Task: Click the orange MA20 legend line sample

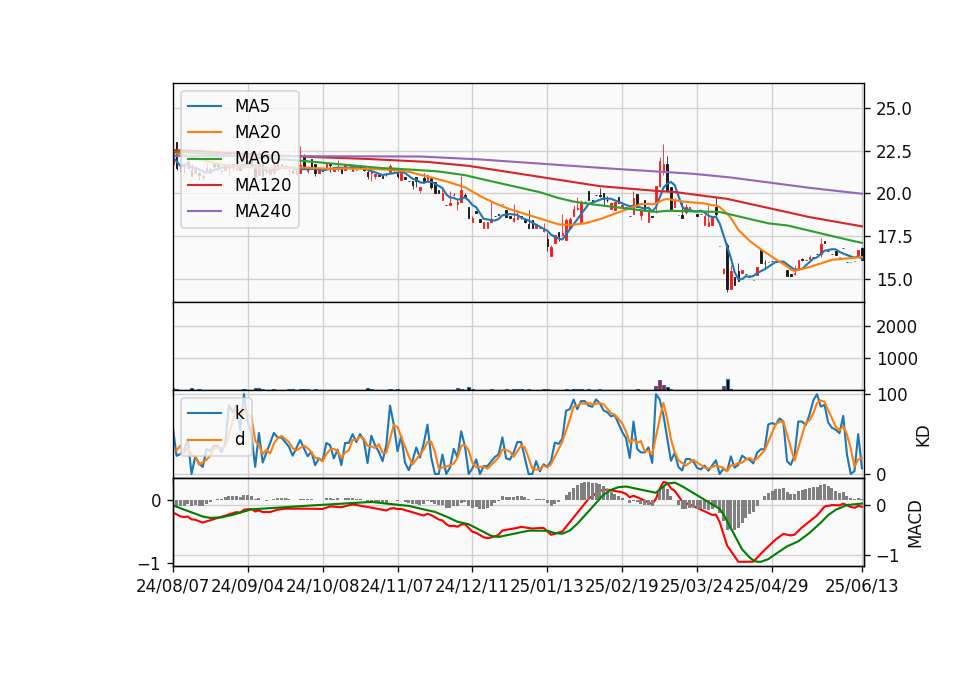Action: click(204, 132)
